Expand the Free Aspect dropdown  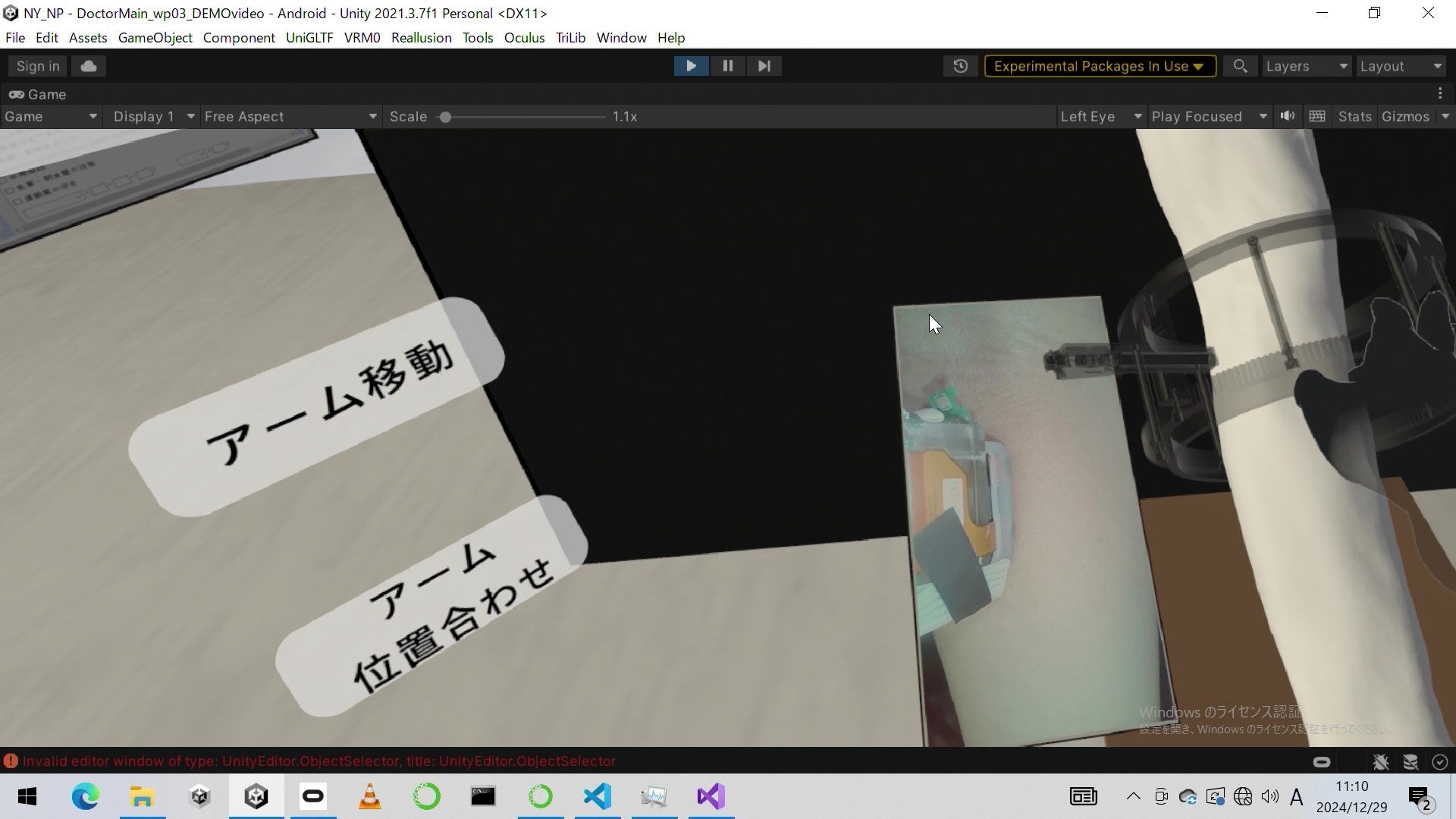click(x=290, y=116)
